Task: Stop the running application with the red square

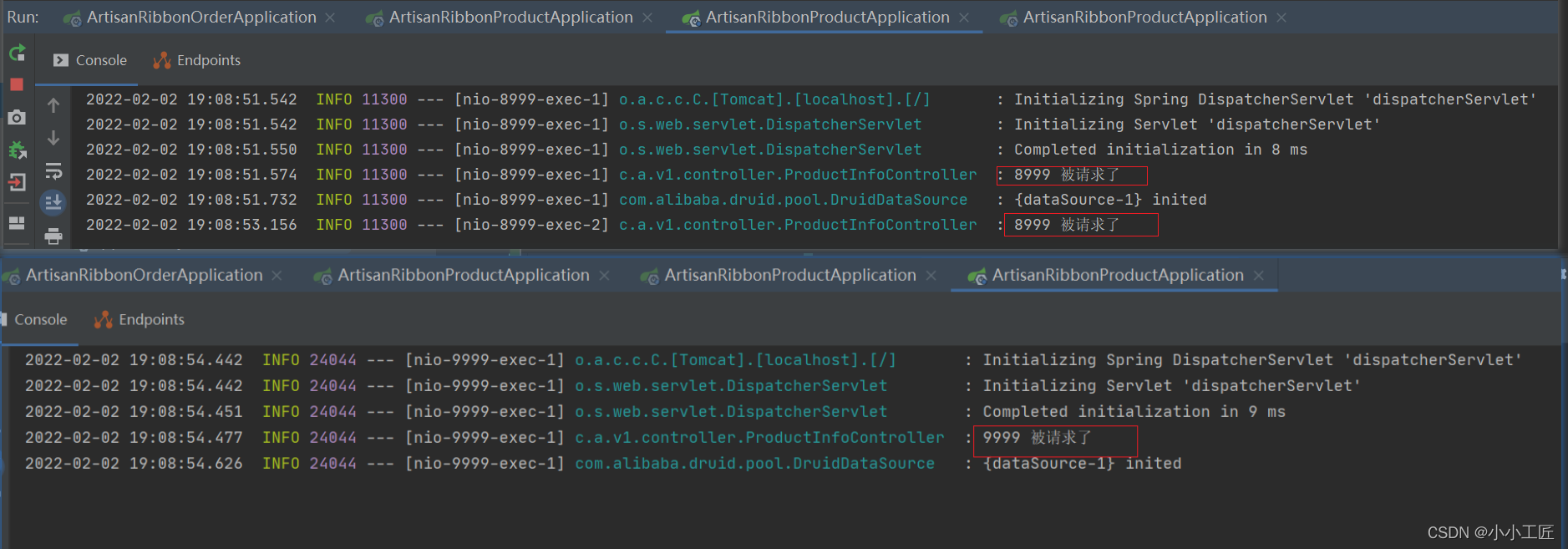Action: coord(17,84)
